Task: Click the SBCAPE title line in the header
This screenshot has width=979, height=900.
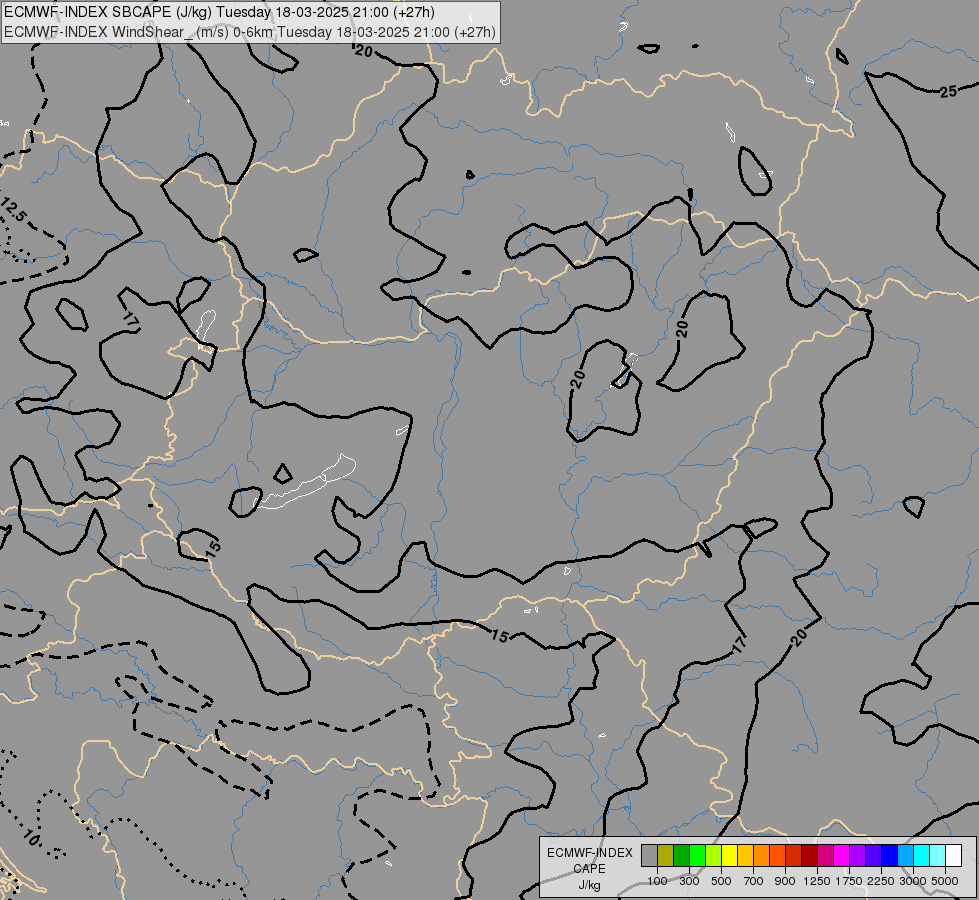Action: [219, 12]
